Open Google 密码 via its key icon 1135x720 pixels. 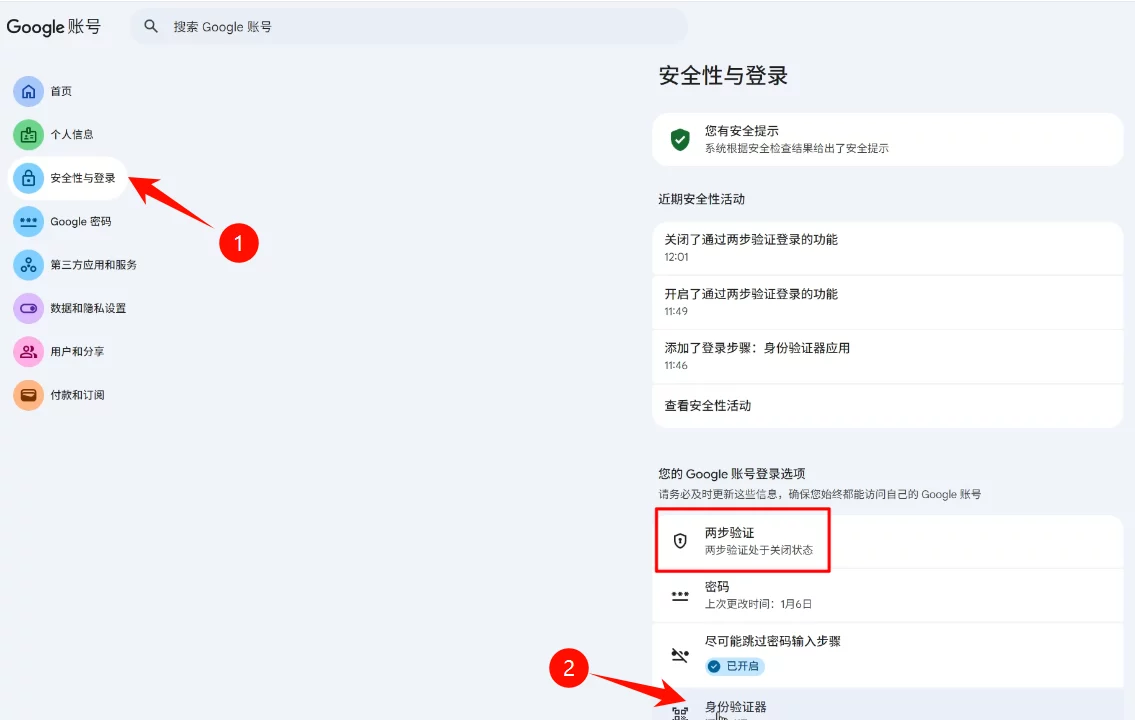(x=29, y=221)
